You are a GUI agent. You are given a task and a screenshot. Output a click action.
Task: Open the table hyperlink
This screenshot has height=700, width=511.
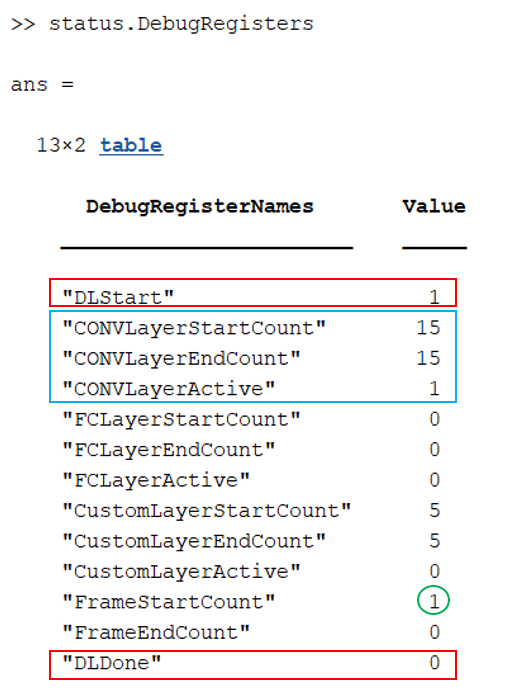[131, 146]
